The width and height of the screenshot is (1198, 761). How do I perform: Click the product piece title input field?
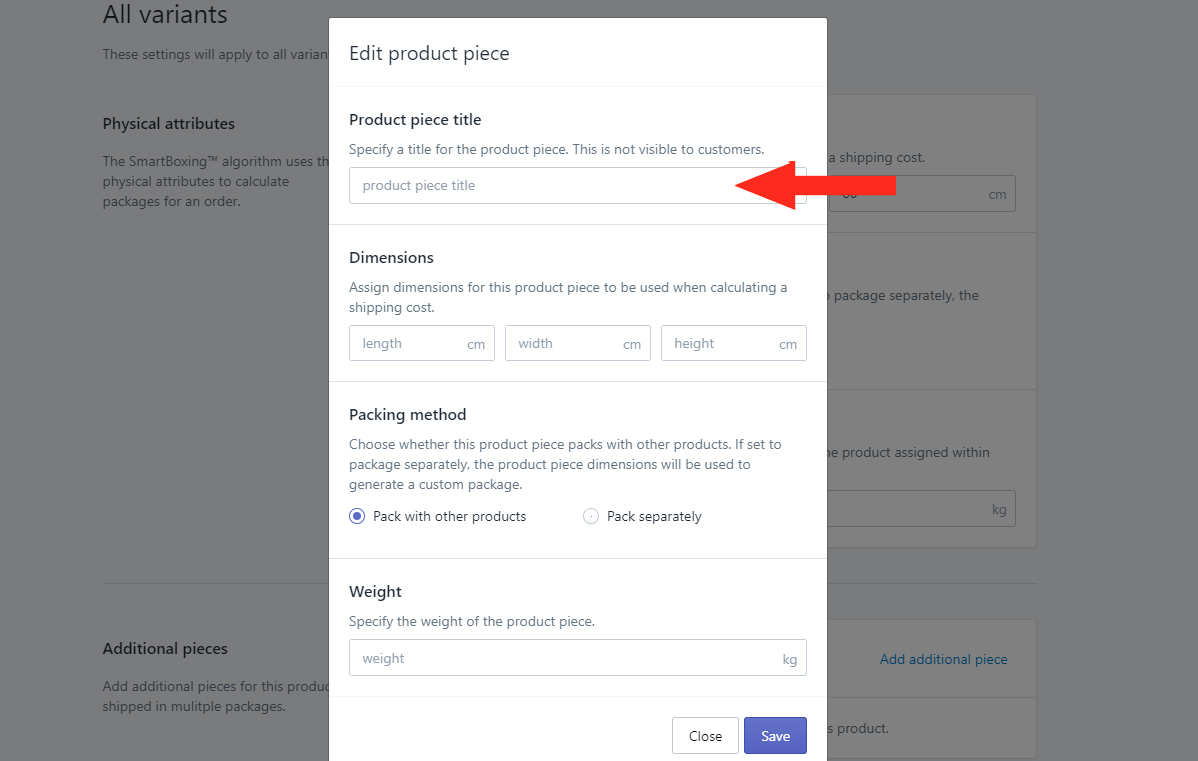578,186
